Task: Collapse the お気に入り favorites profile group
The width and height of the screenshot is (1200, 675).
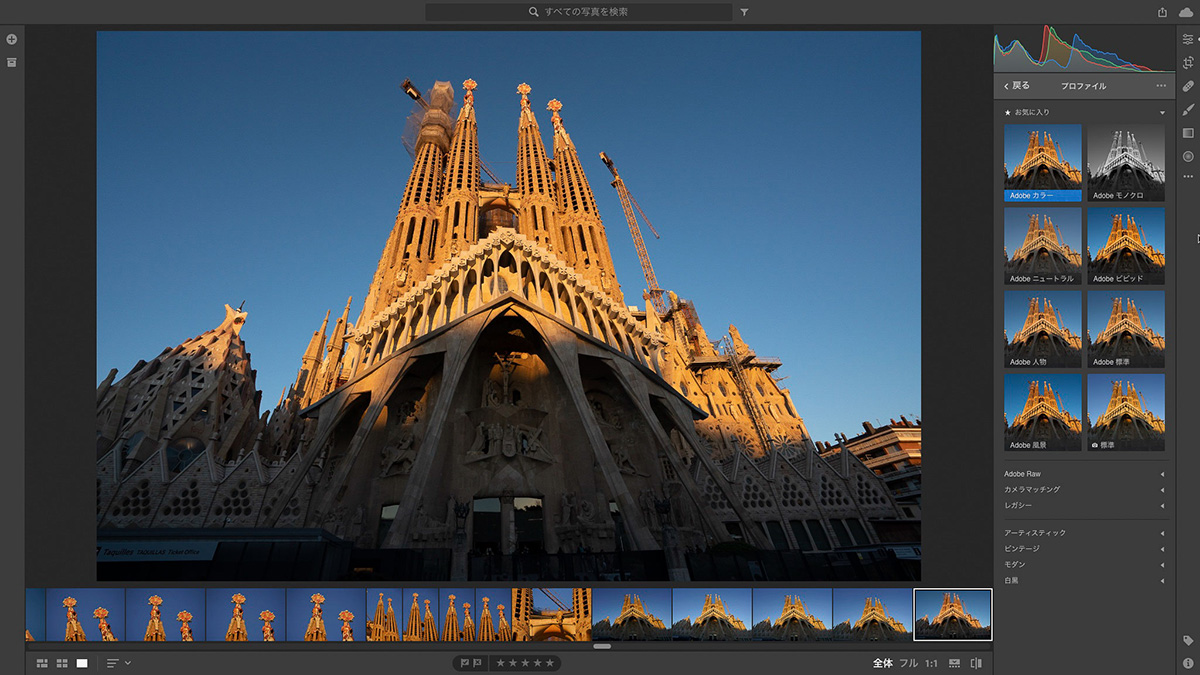Action: pyautogui.click(x=1162, y=113)
